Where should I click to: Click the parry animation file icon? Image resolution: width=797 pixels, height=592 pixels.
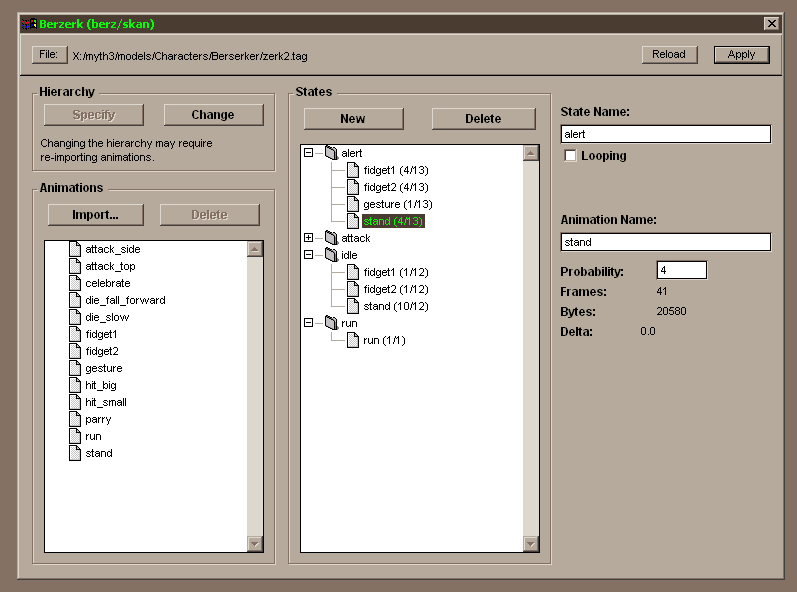click(x=75, y=419)
